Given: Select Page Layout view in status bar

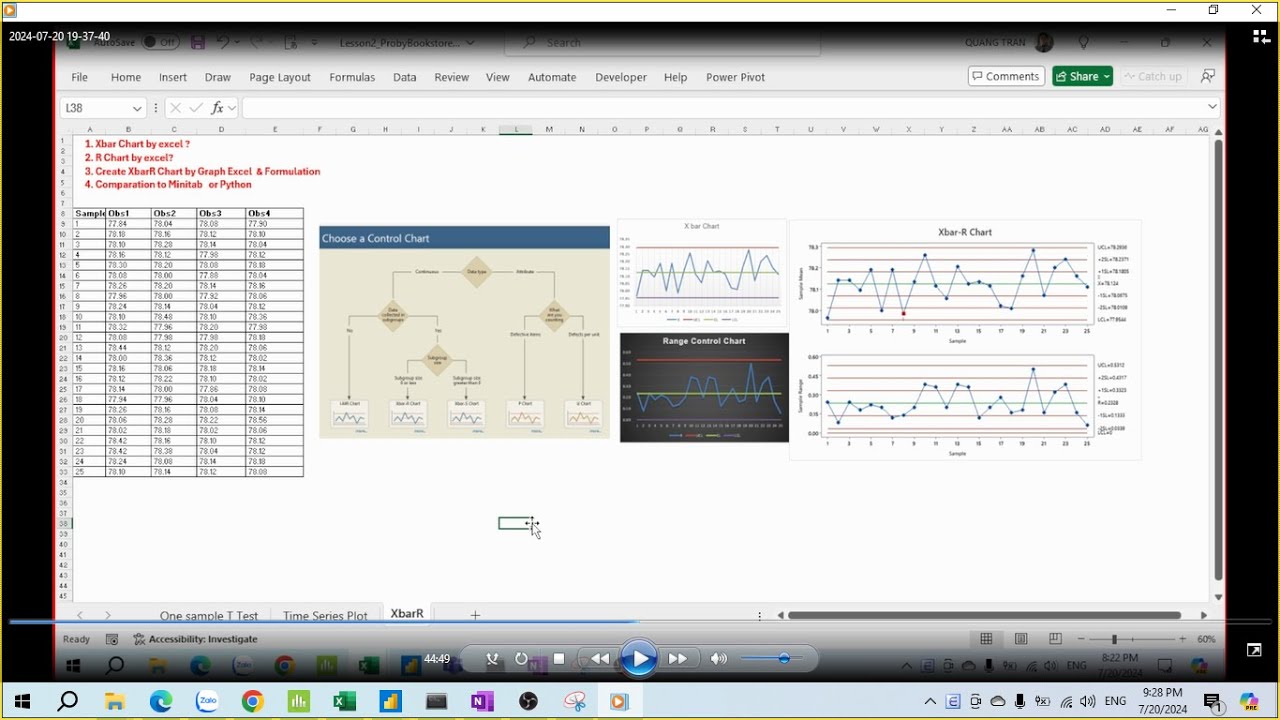Looking at the screenshot, I should [x=1021, y=639].
